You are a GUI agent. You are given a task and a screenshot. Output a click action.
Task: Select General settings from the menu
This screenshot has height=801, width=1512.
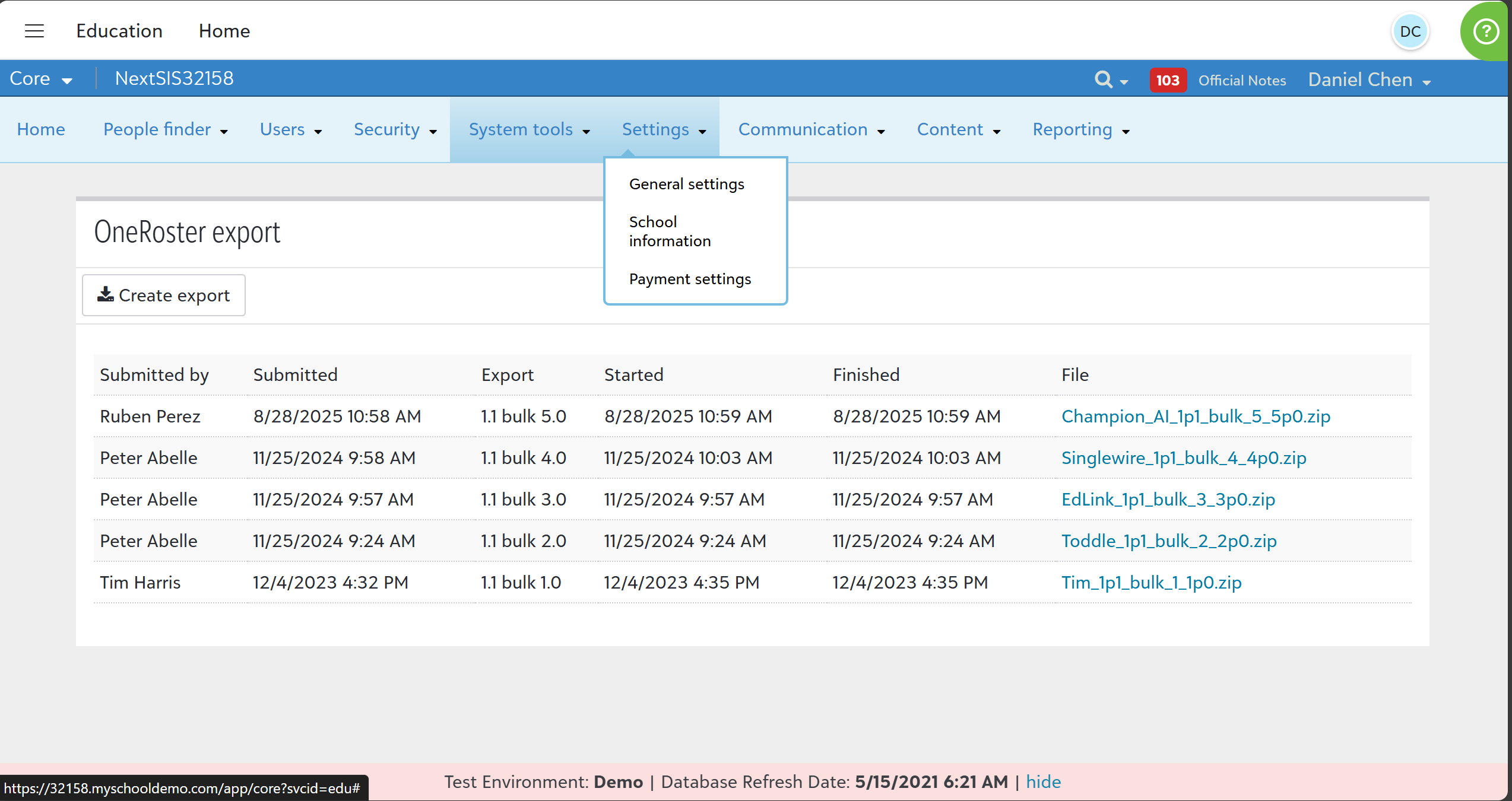click(686, 184)
